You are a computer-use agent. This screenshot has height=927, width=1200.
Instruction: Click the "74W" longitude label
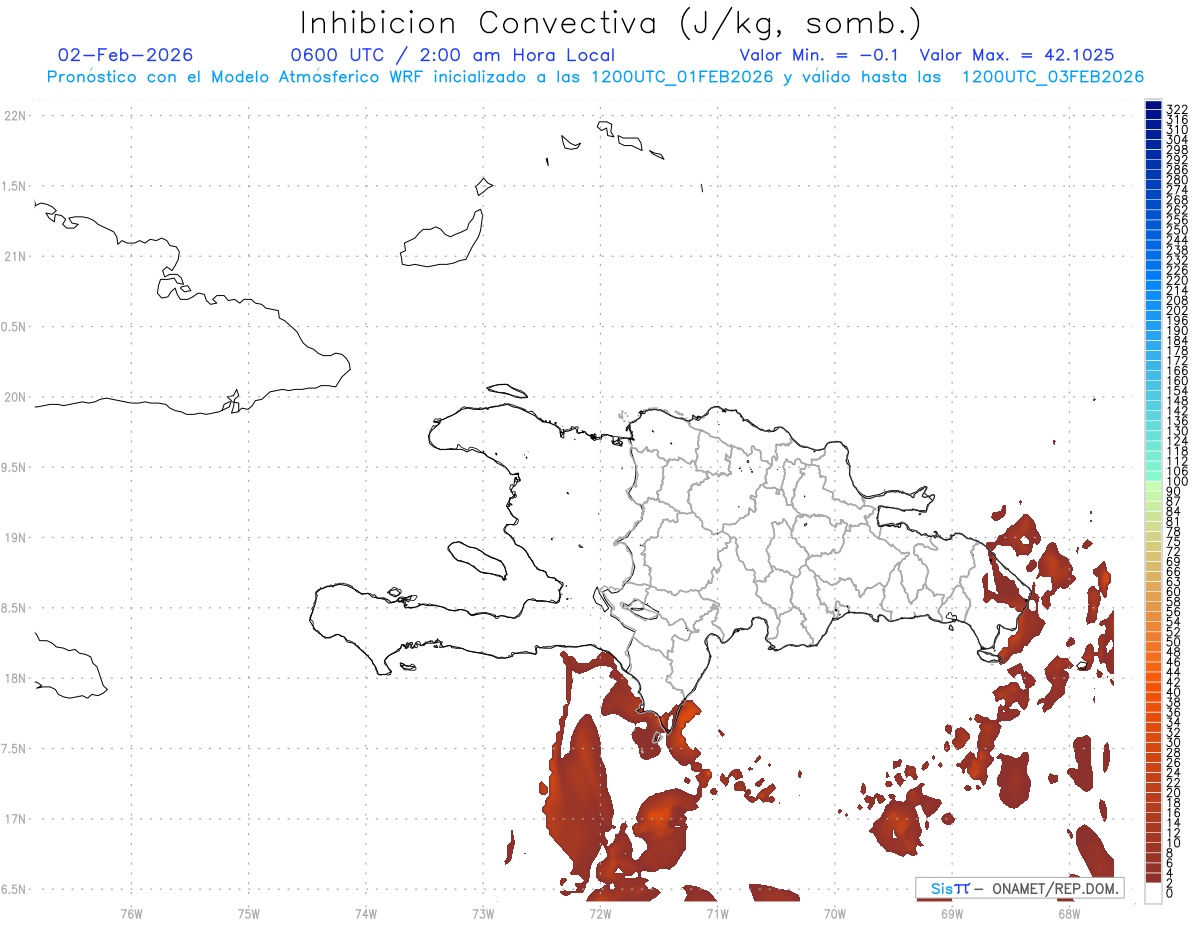(366, 912)
